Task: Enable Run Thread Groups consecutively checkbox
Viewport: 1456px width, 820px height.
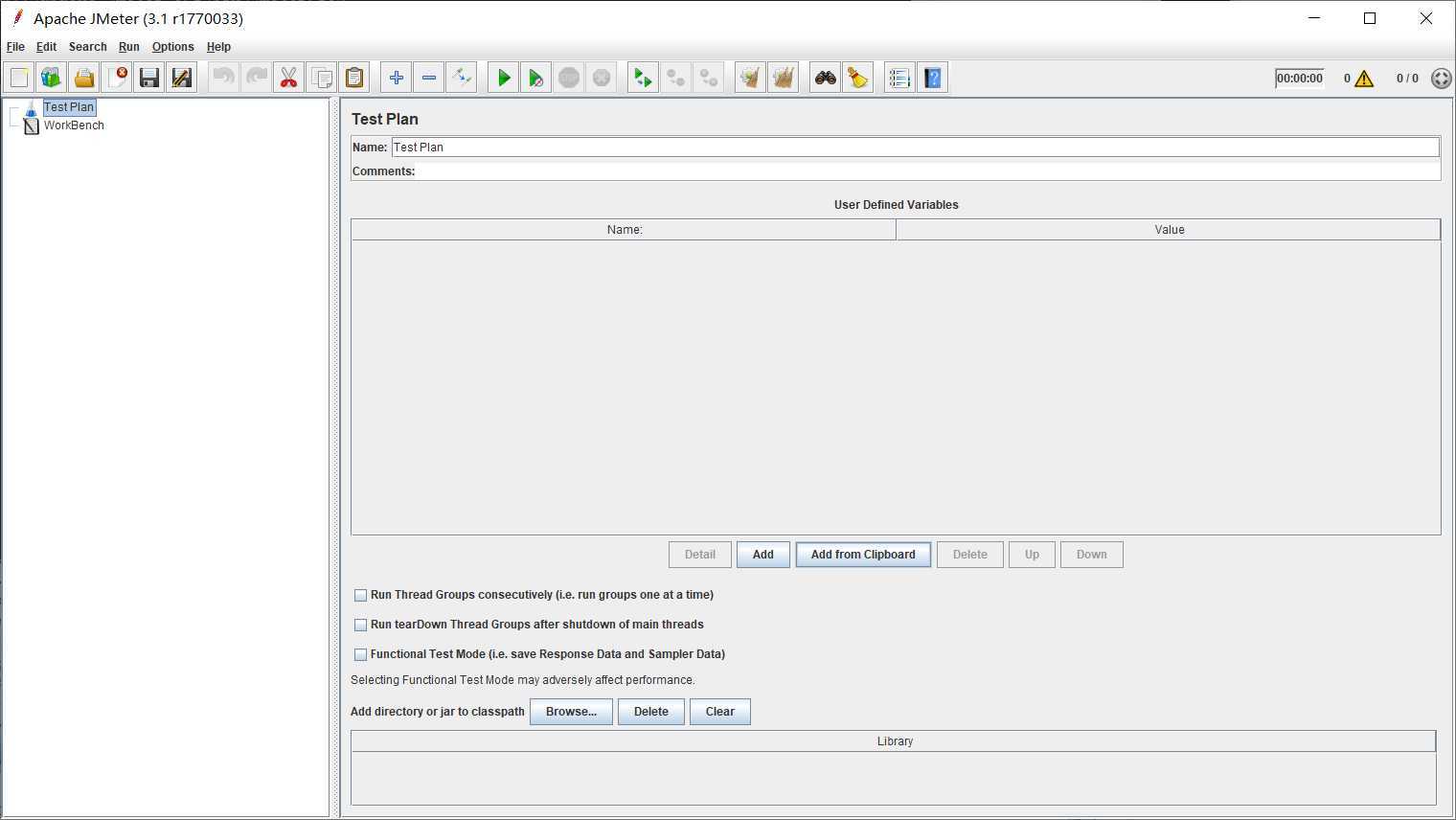Action: [360, 595]
